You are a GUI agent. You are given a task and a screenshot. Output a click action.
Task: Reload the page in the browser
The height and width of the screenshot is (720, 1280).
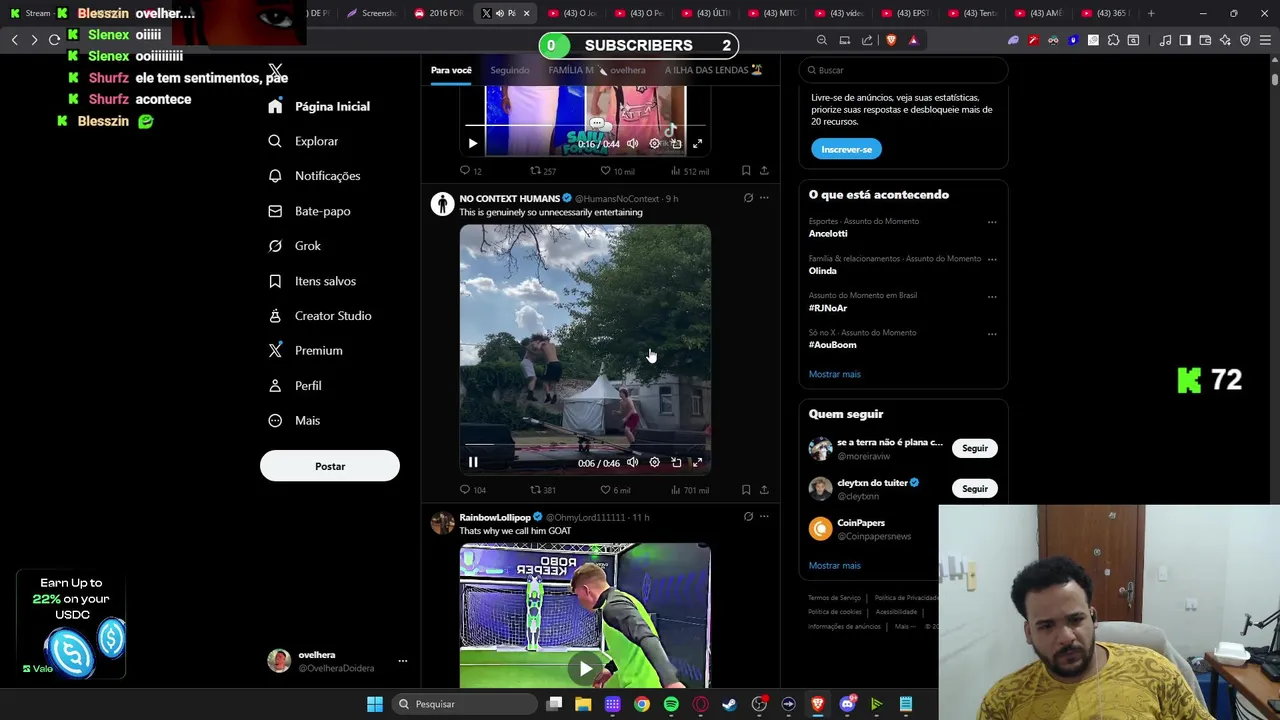point(54,40)
